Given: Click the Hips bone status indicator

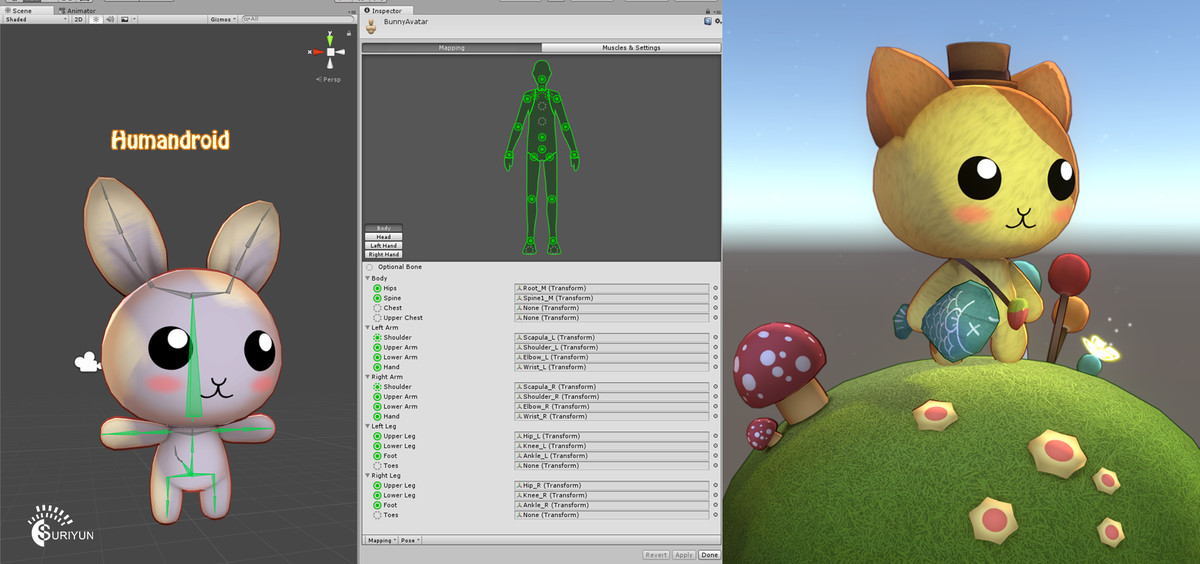Looking at the screenshot, I should (377, 288).
